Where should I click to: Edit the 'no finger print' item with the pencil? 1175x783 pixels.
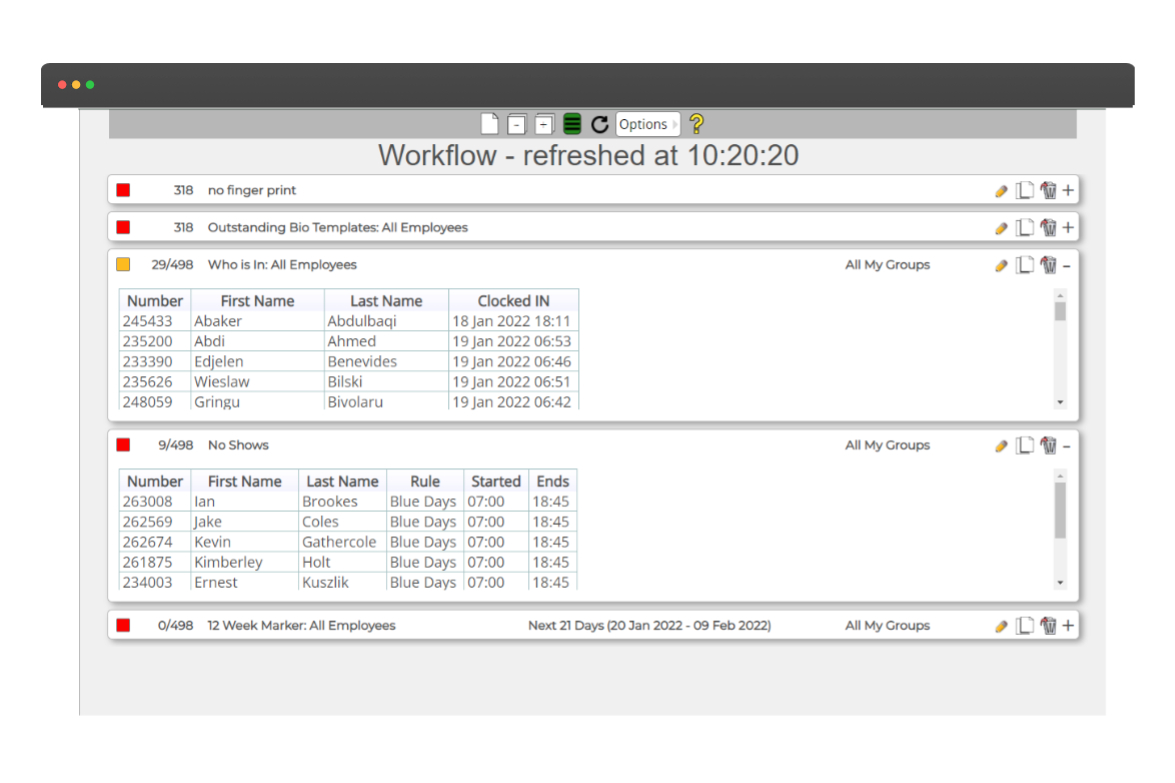click(x=1001, y=191)
